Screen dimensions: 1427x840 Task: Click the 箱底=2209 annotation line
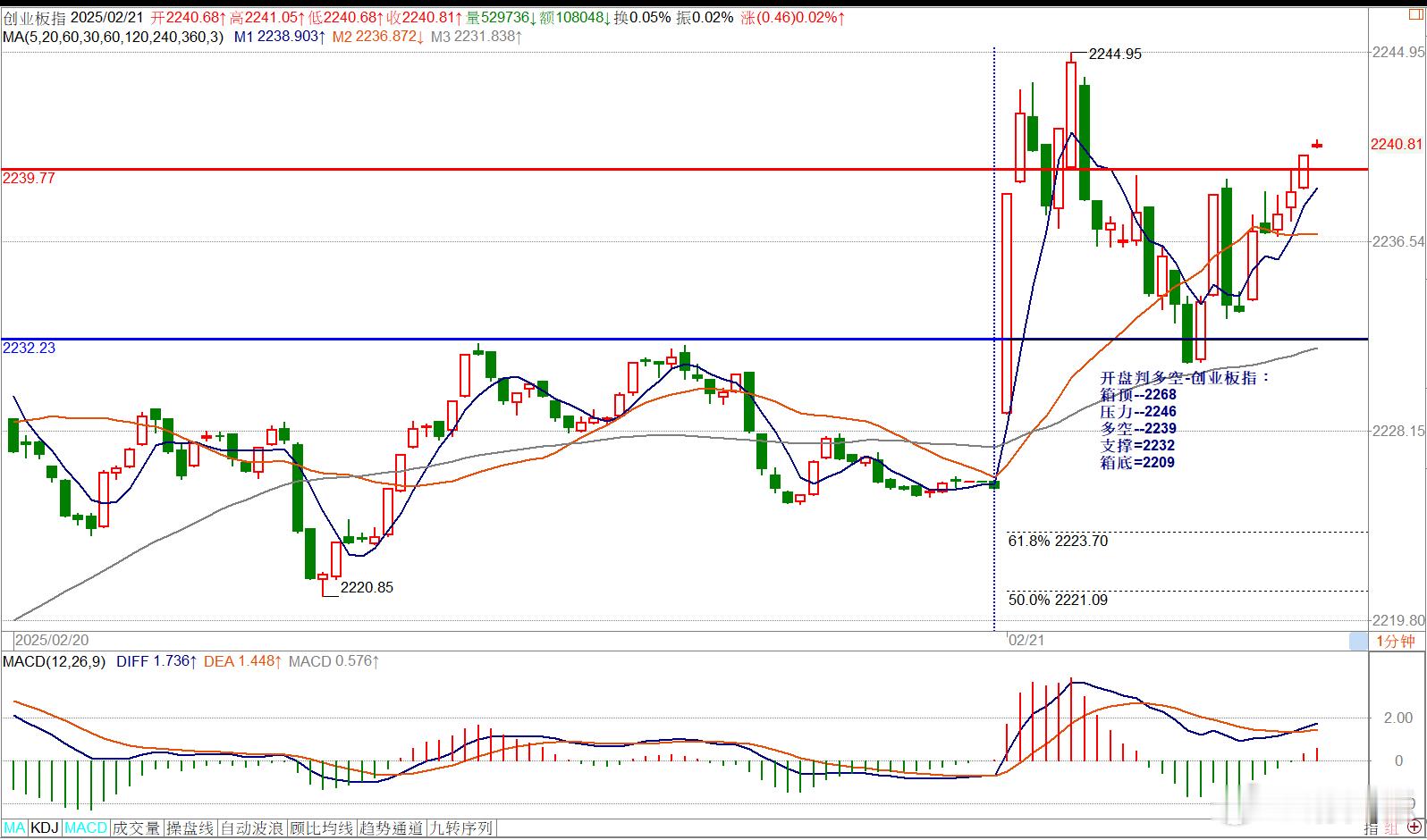1137,462
